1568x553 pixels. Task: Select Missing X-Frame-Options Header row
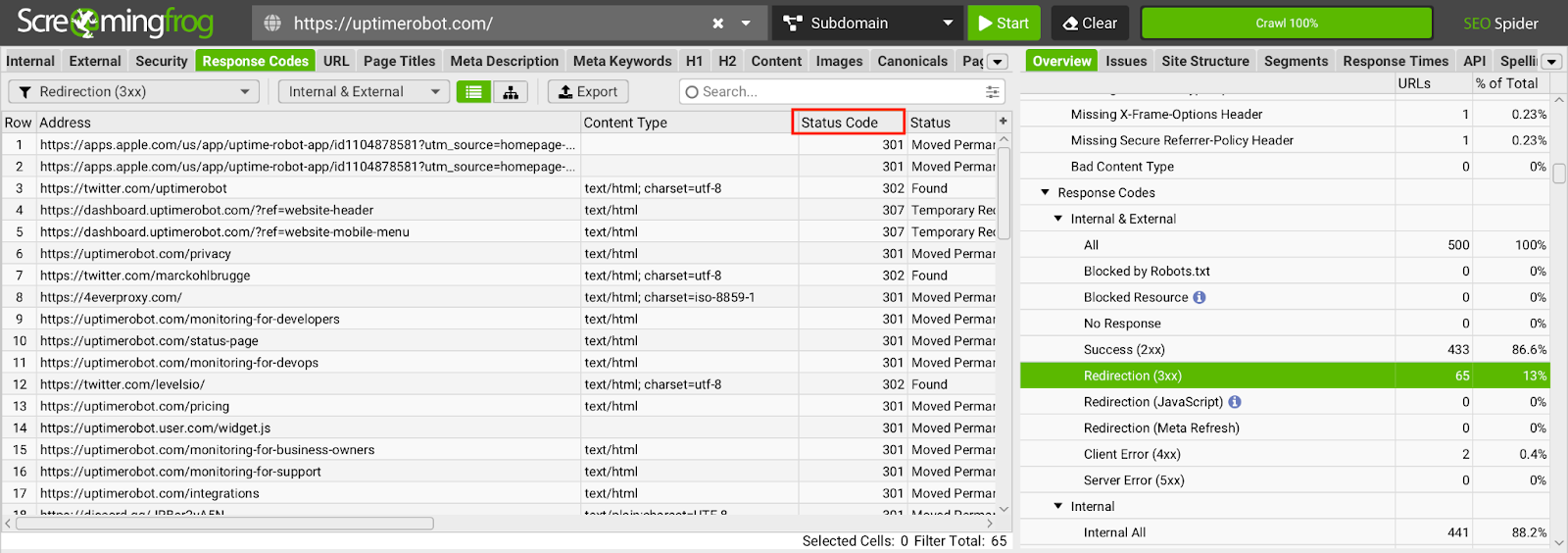click(x=1285, y=114)
